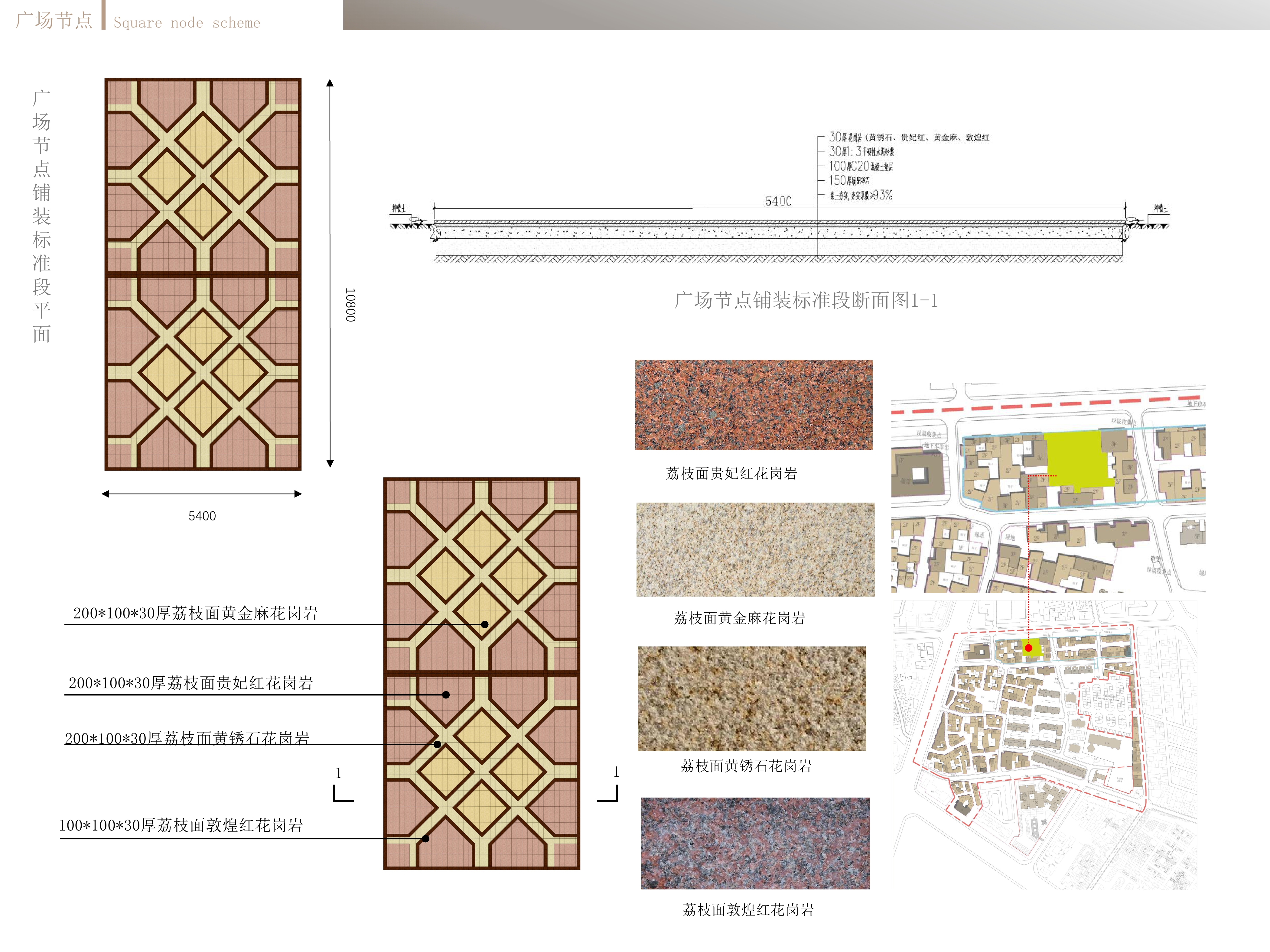Click the black callout dot for 黄锈石花岗岩

point(438,744)
